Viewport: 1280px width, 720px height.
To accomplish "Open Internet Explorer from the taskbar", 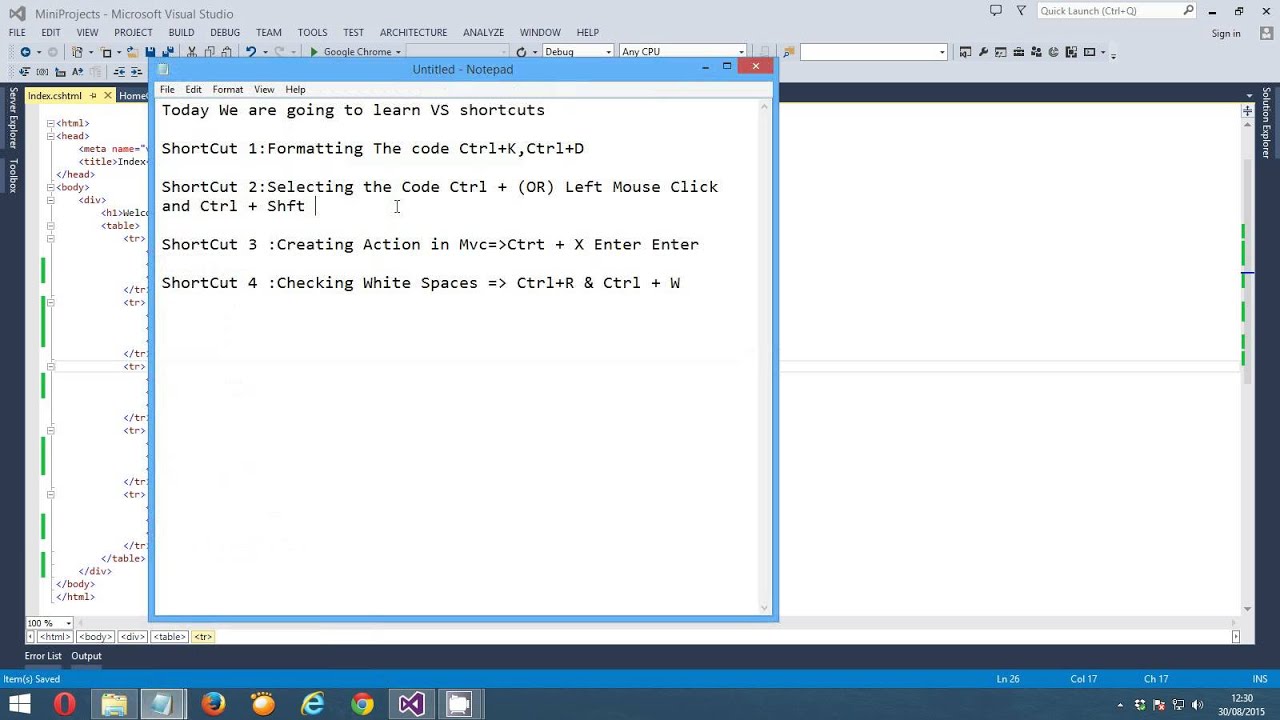I will click(x=312, y=704).
